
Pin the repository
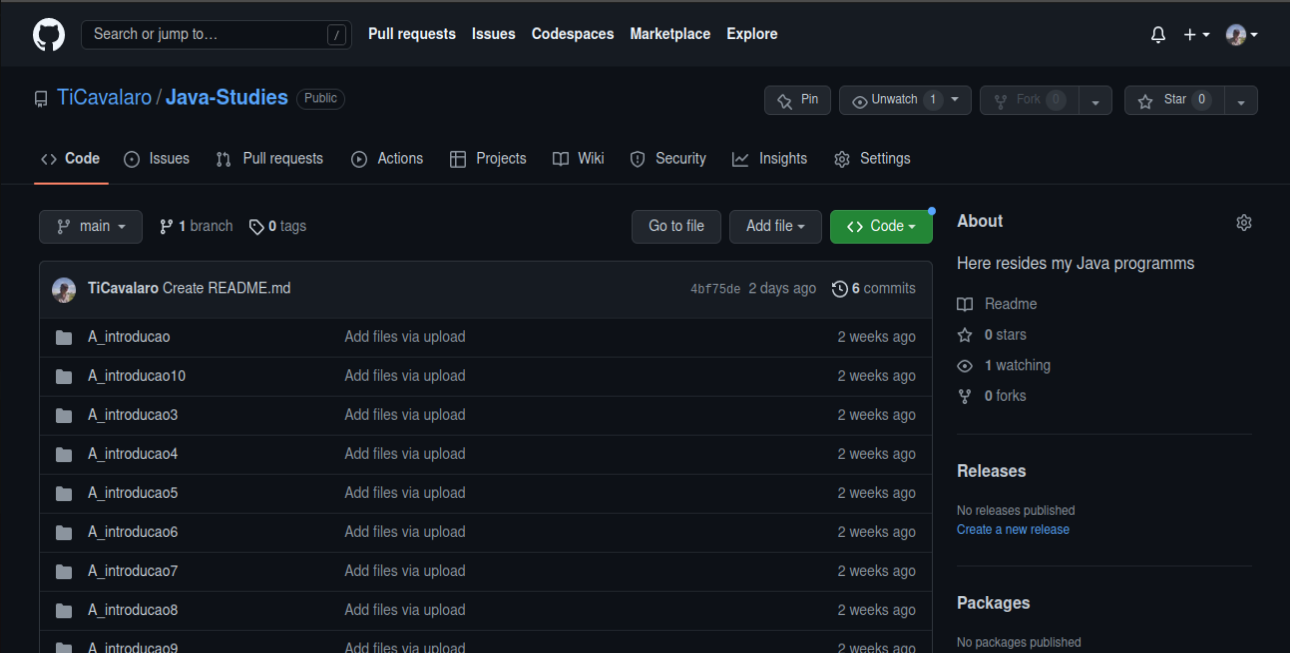click(x=798, y=100)
